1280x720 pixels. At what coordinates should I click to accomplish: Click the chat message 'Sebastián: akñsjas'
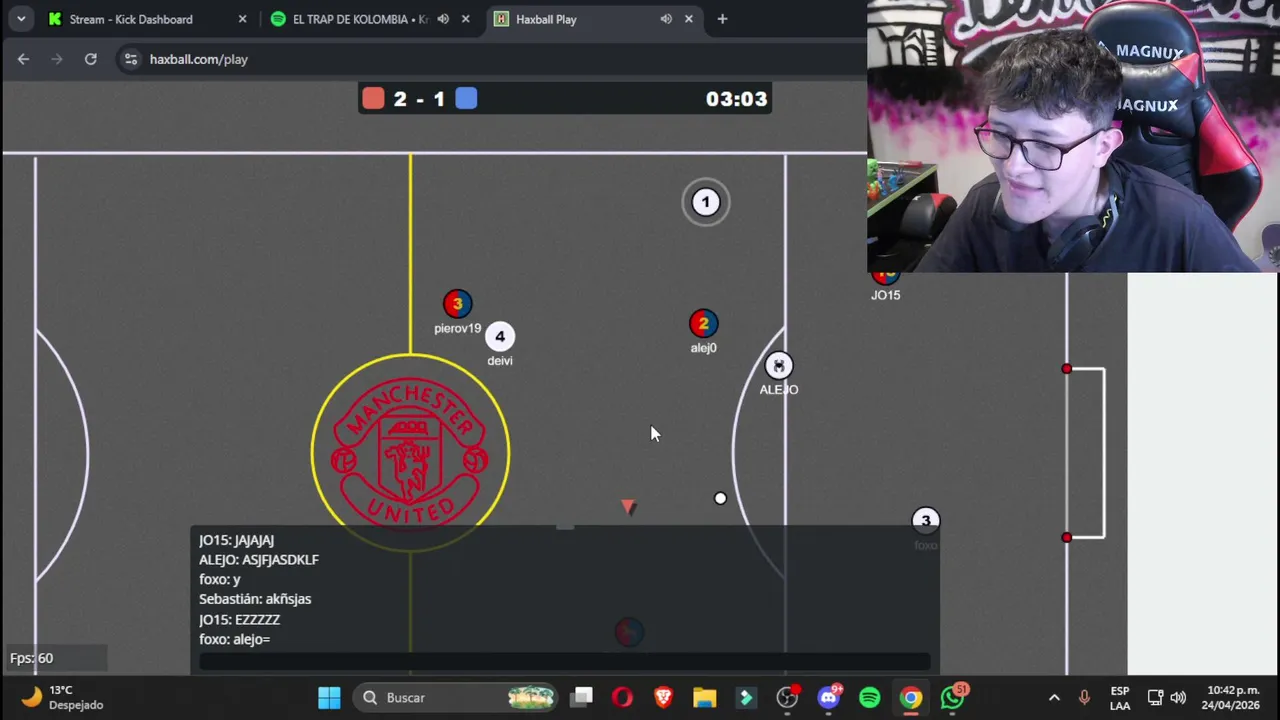[255, 599]
